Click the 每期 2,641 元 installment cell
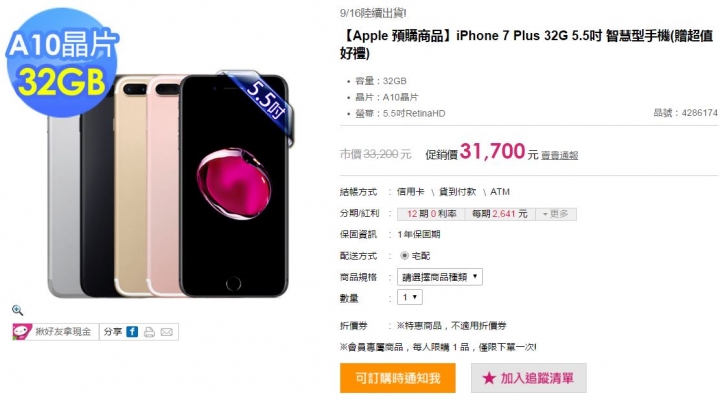720x402 pixels. point(500,214)
